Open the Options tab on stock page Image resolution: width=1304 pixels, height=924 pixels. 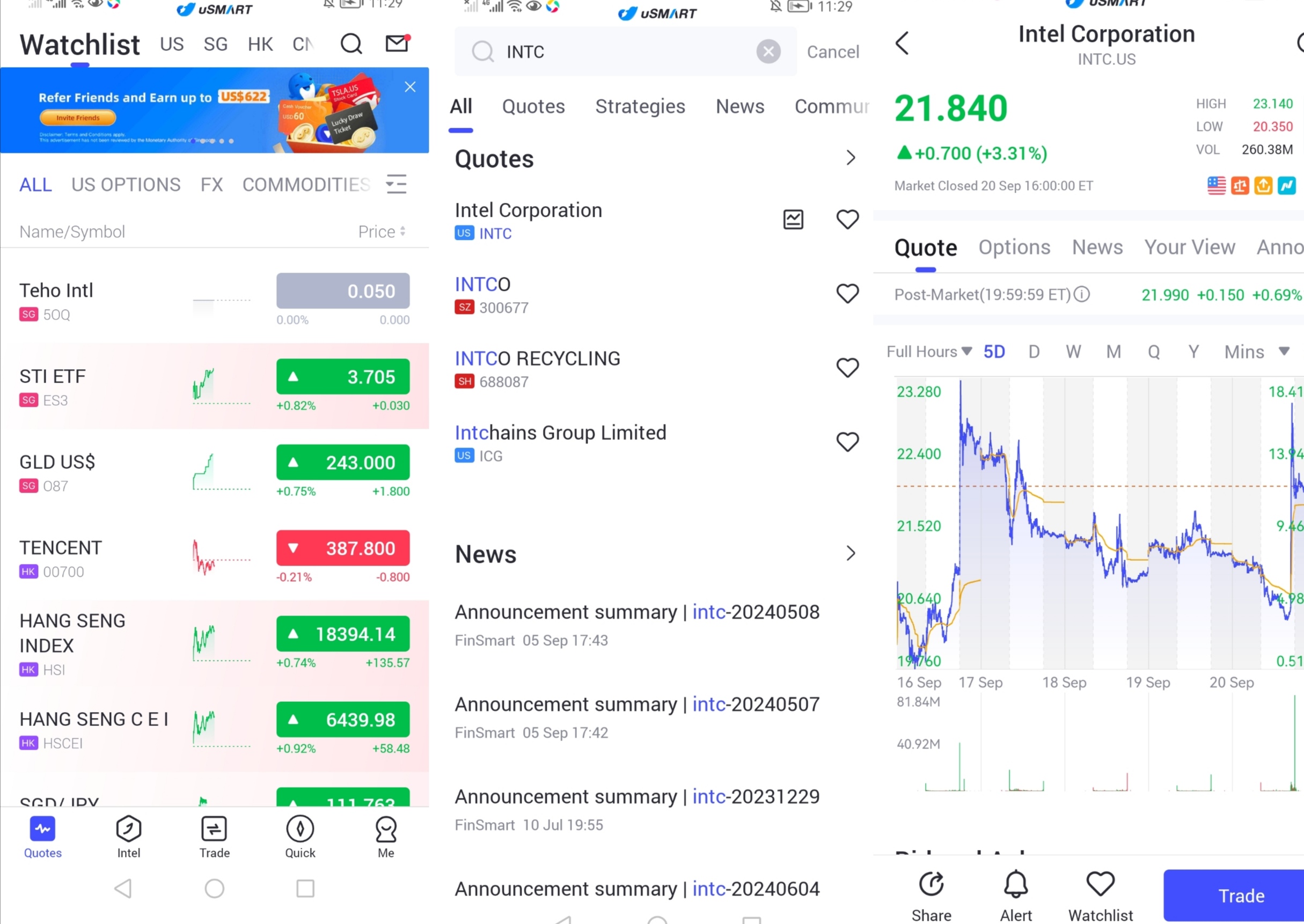pyautogui.click(x=1014, y=247)
